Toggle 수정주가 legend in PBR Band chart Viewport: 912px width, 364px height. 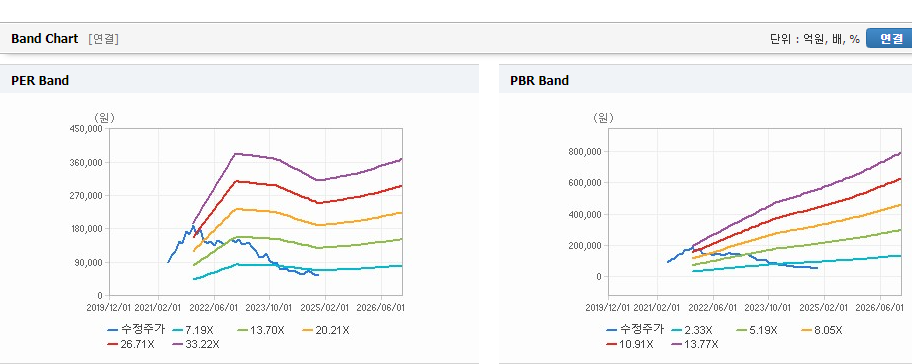coord(635,330)
